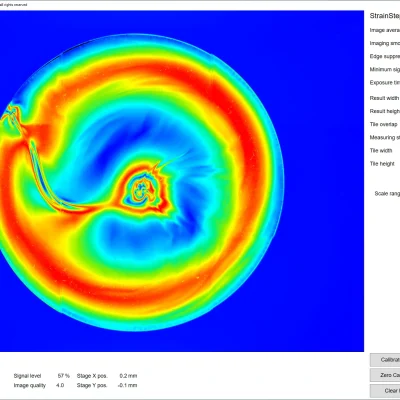The image size is (400, 400).
Task: Click the Scale range label
Action: click(387, 194)
